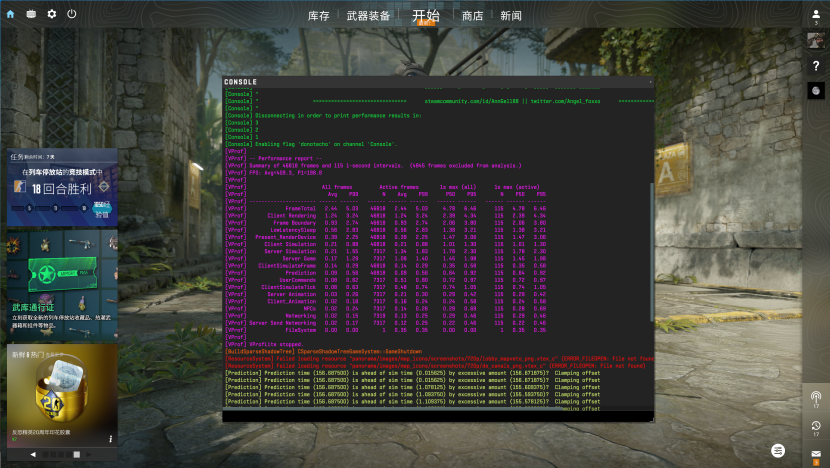Viewport: 830px width, 468px height.
Task: Click the round chat button at bottom right
Action: [x=778, y=451]
